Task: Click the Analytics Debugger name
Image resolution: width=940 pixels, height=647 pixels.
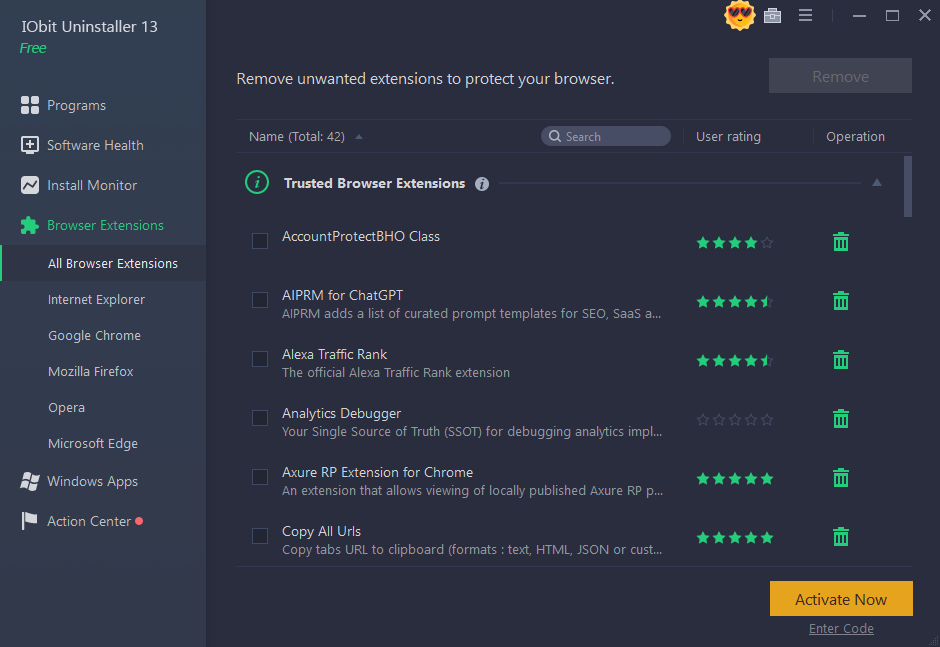Action: [341, 414]
